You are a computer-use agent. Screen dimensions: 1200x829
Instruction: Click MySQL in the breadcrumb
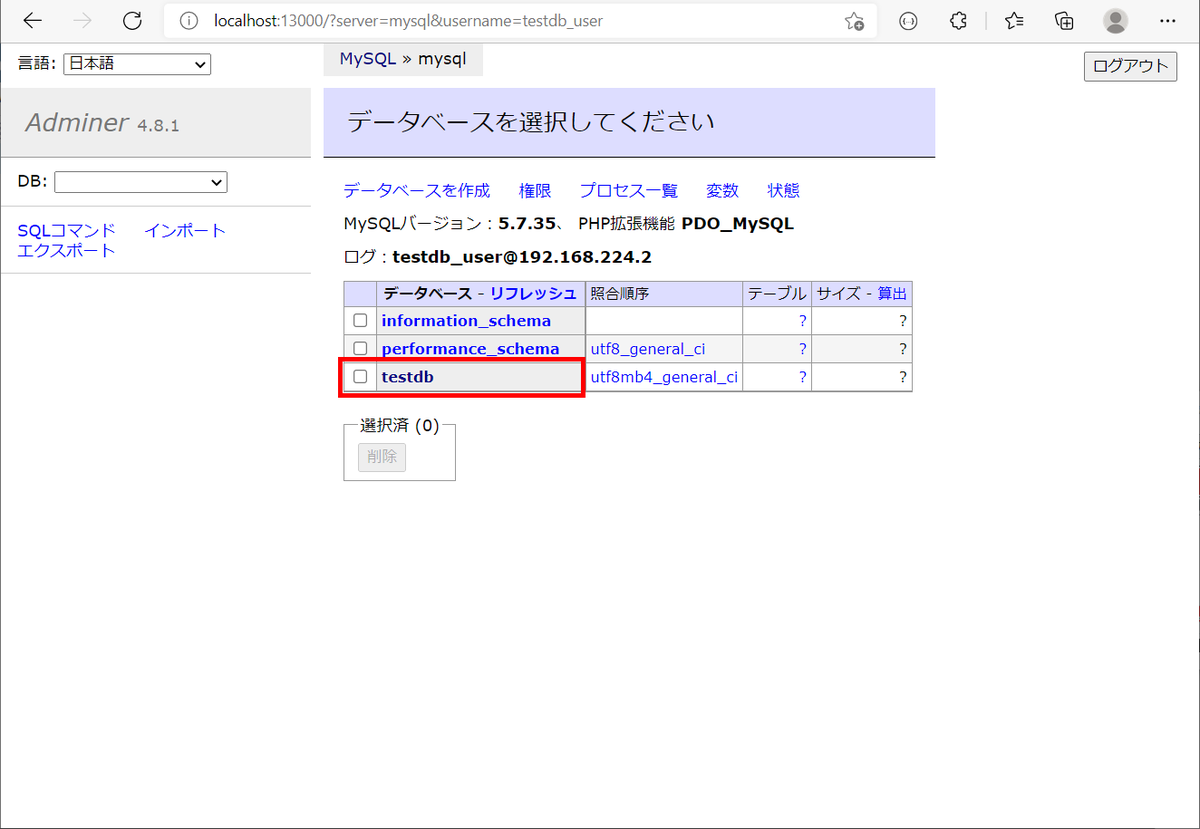pyautogui.click(x=366, y=59)
